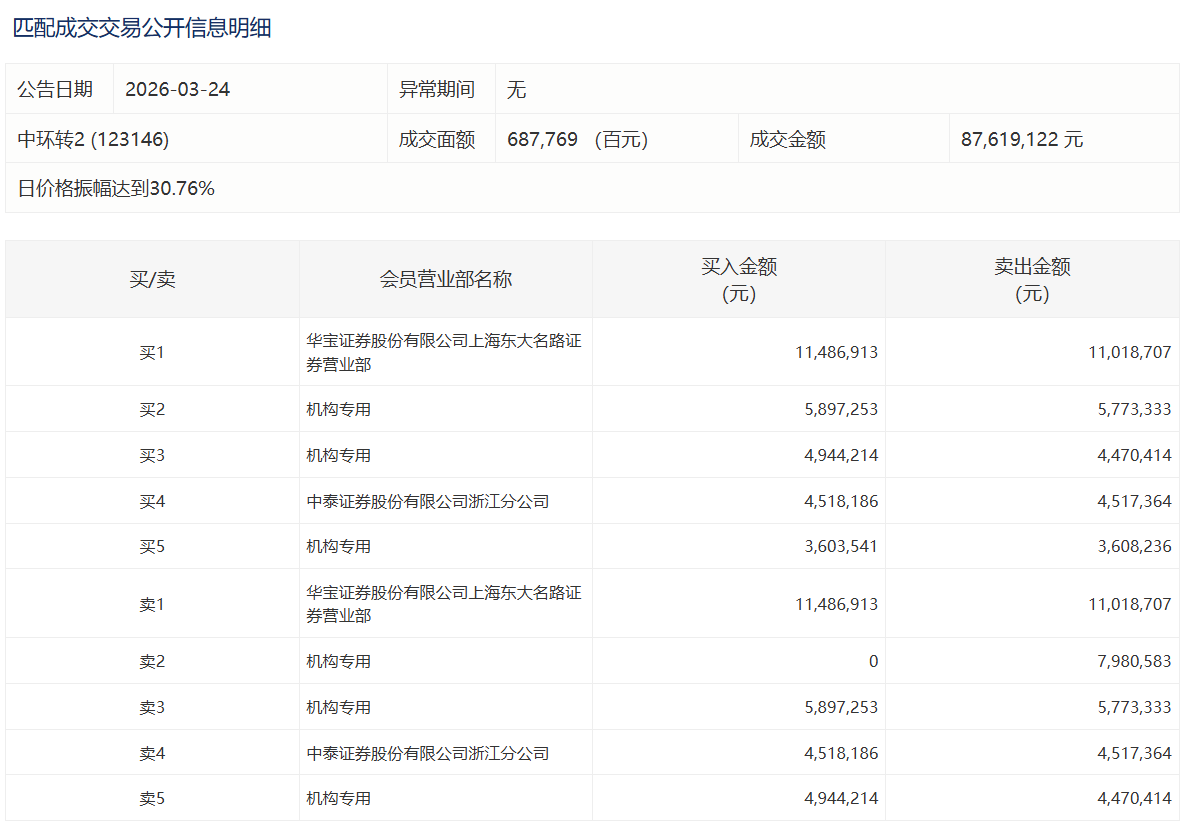
Task: Click the 匹配成交交易公开信息明细 page title
Action: pyautogui.click(x=142, y=28)
